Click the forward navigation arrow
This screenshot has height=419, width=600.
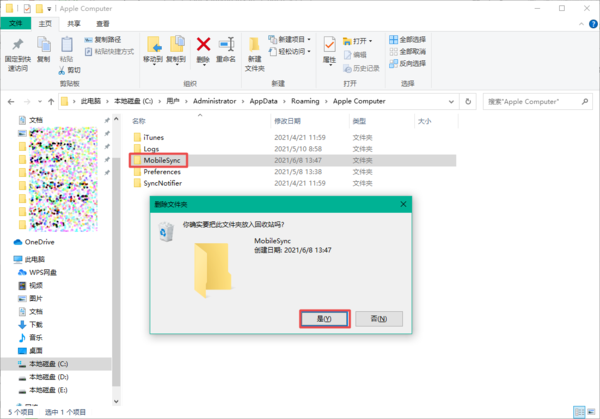pos(27,101)
